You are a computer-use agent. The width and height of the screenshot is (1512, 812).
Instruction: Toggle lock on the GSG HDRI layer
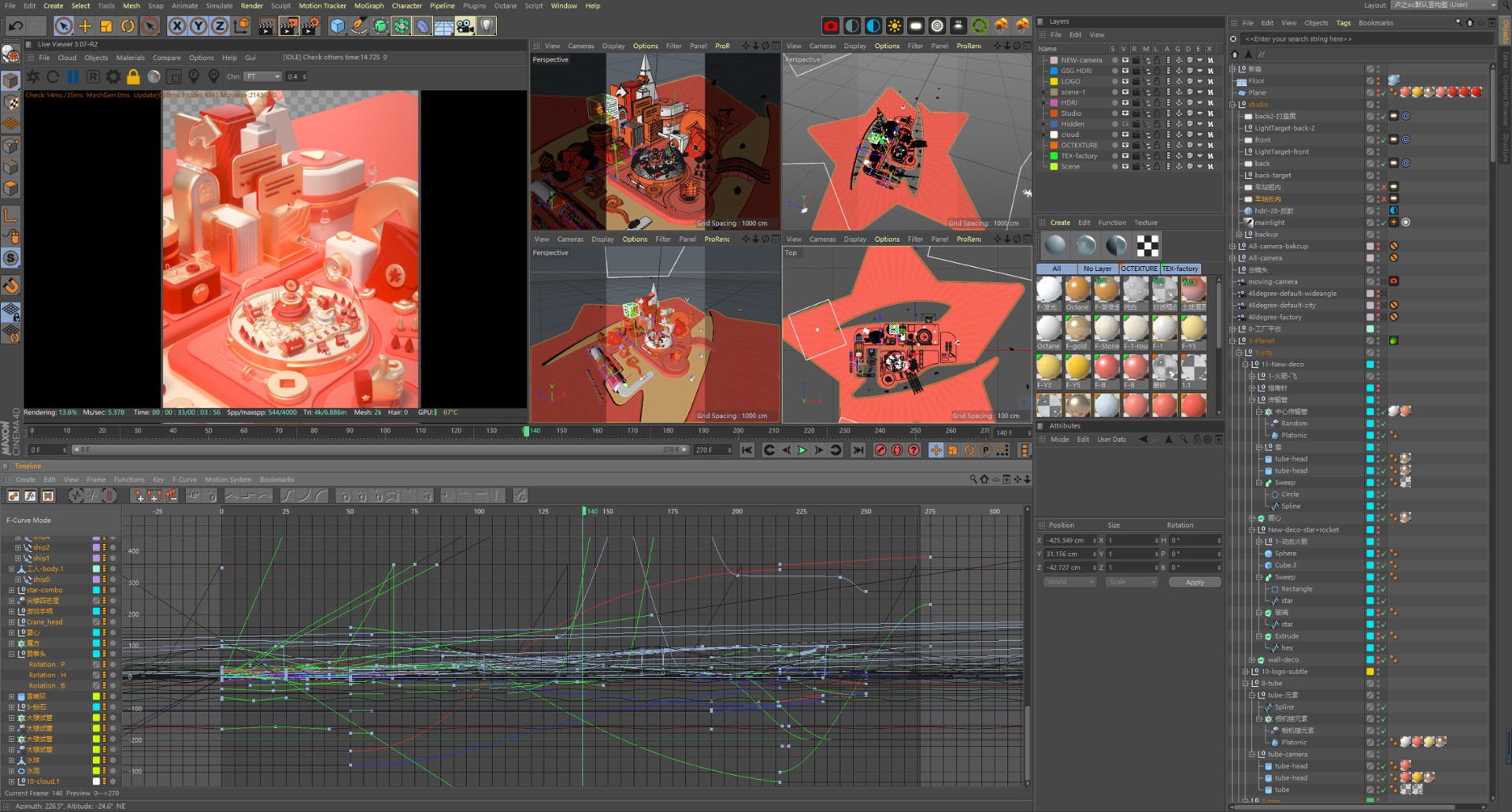tap(1157, 71)
